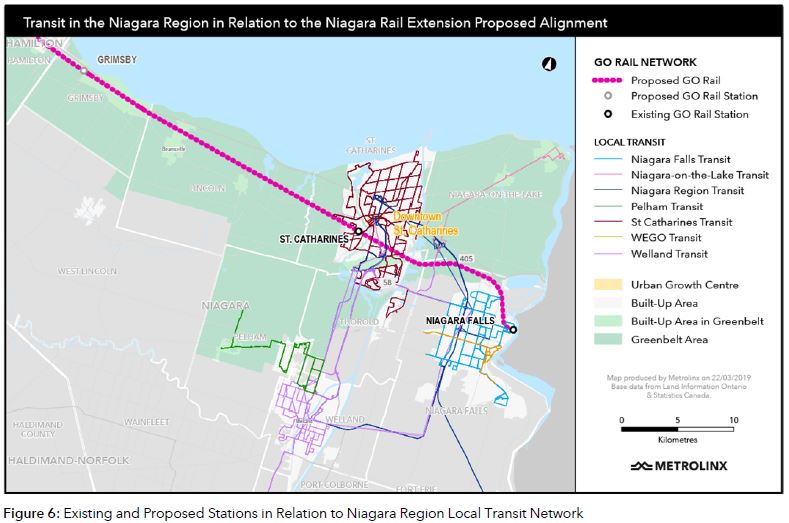789x523 pixels.
Task: Select the St. Catharines station marker on map
Action: click(358, 231)
